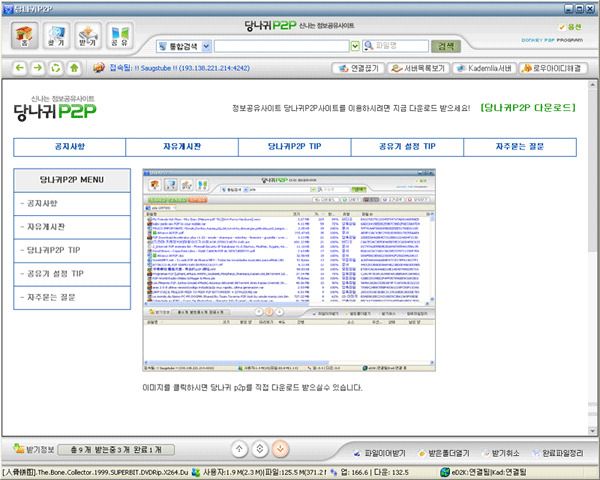The image size is (600, 480).
Task: Click the 완료파일정리 clean completed button
Action: pos(558,453)
